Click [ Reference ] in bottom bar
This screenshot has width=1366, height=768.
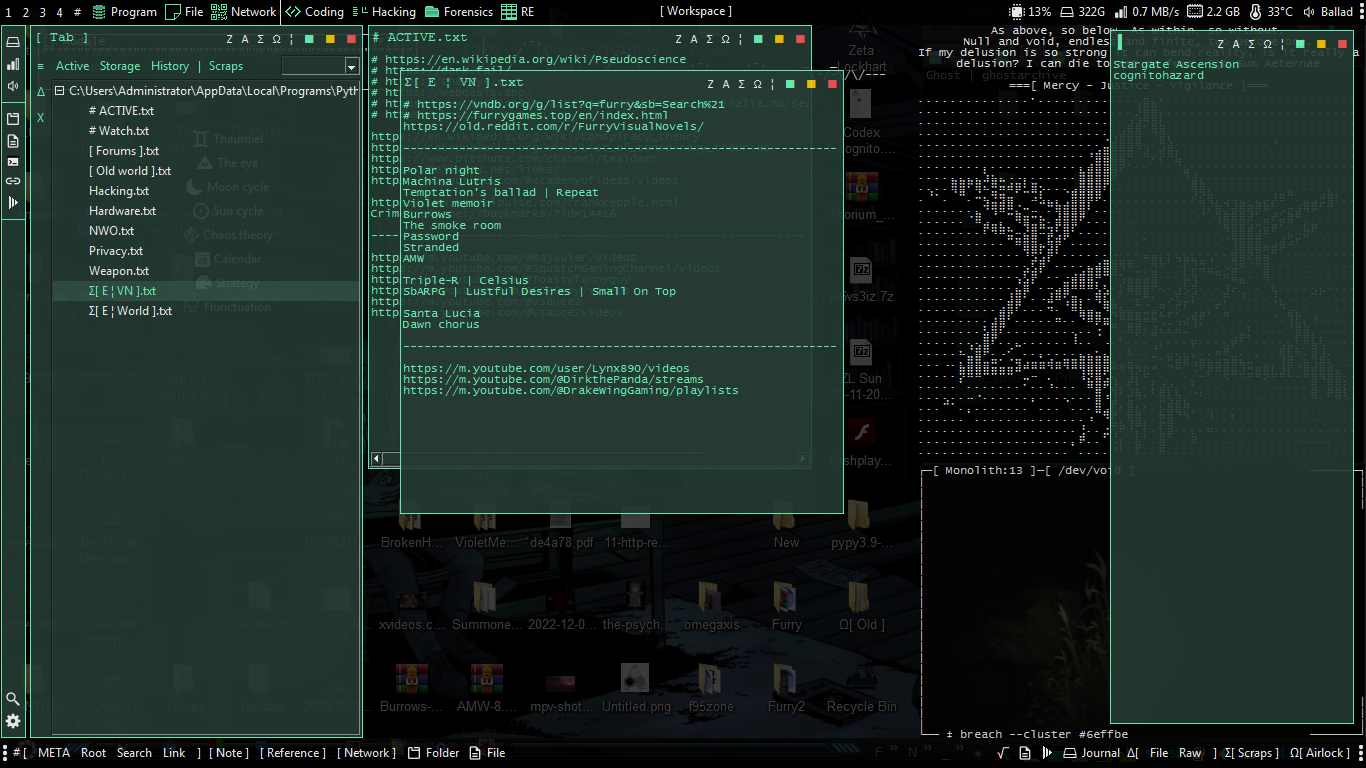click(x=293, y=753)
